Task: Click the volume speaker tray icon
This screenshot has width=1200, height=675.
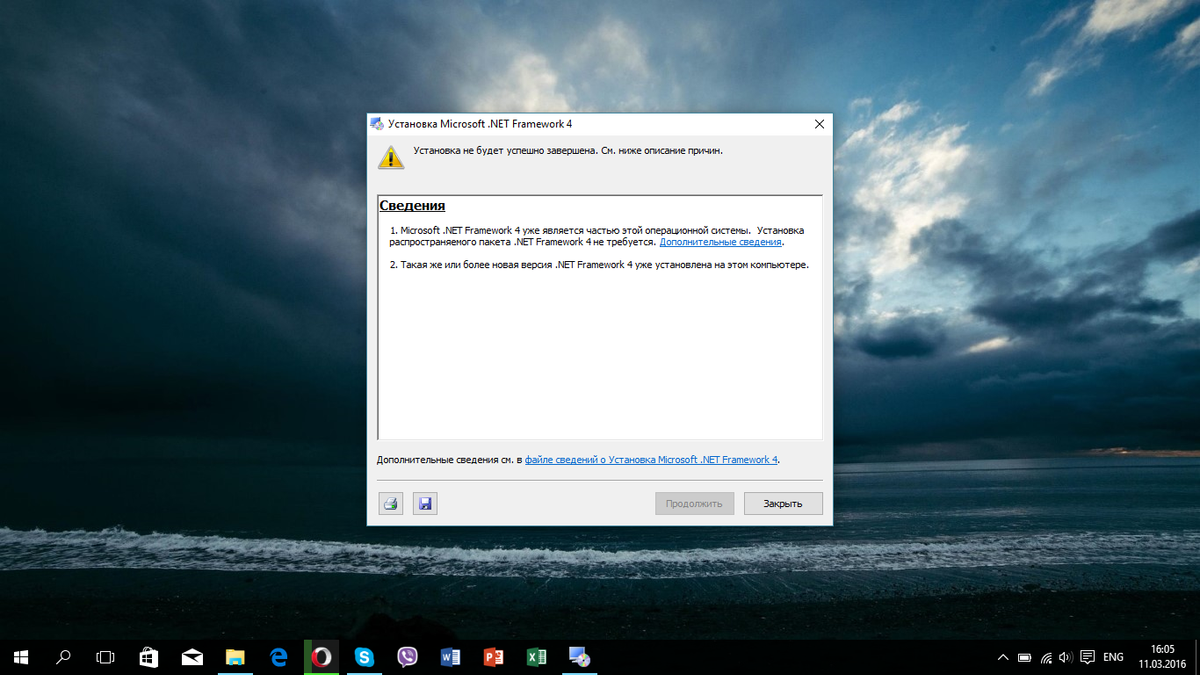Action: (x=1065, y=657)
